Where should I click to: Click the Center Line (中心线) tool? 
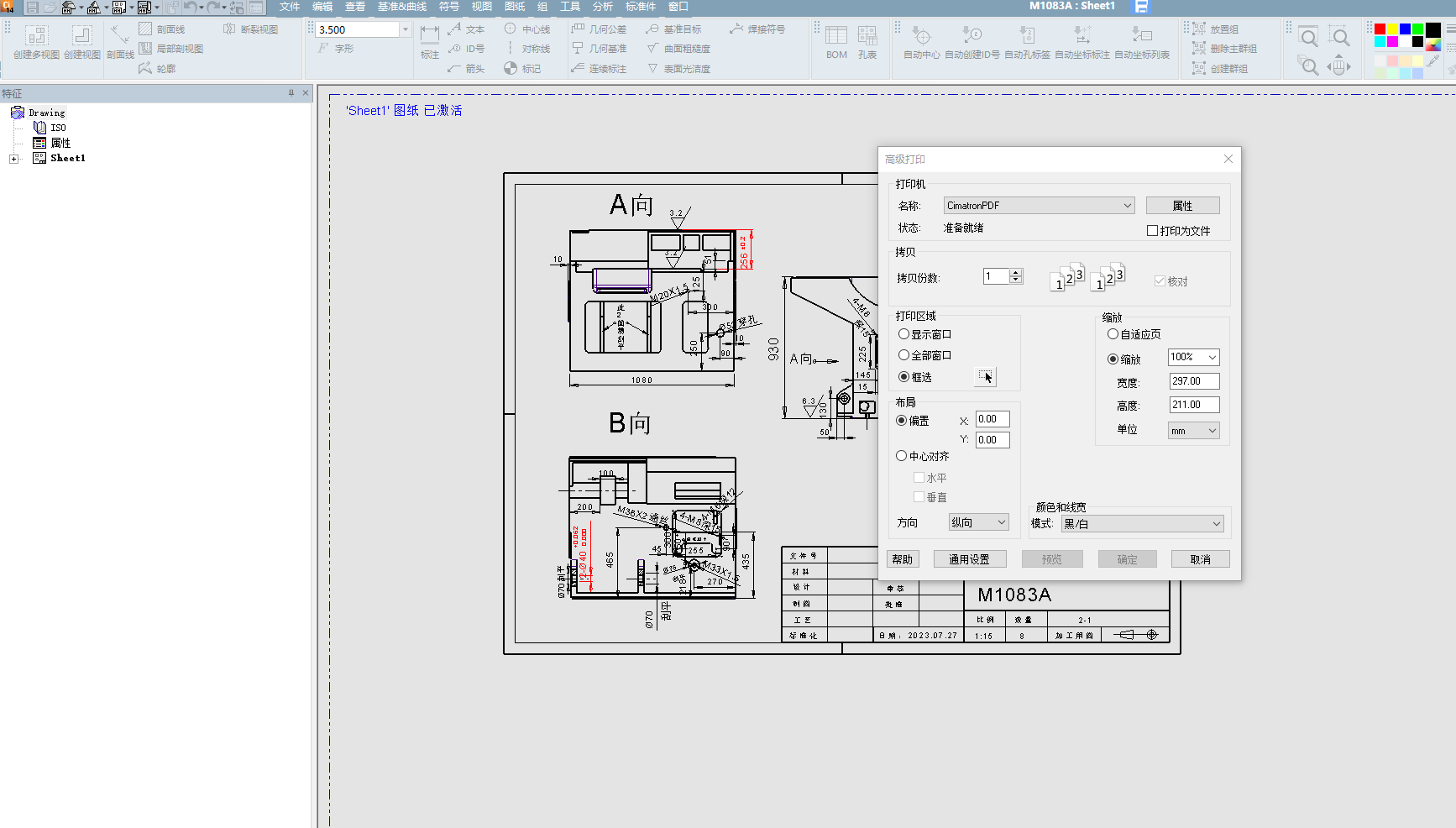pos(527,29)
